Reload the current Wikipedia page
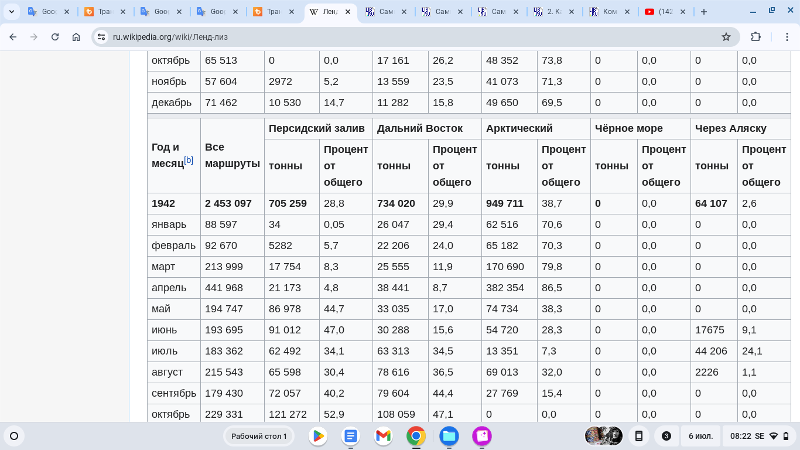 (x=55, y=36)
